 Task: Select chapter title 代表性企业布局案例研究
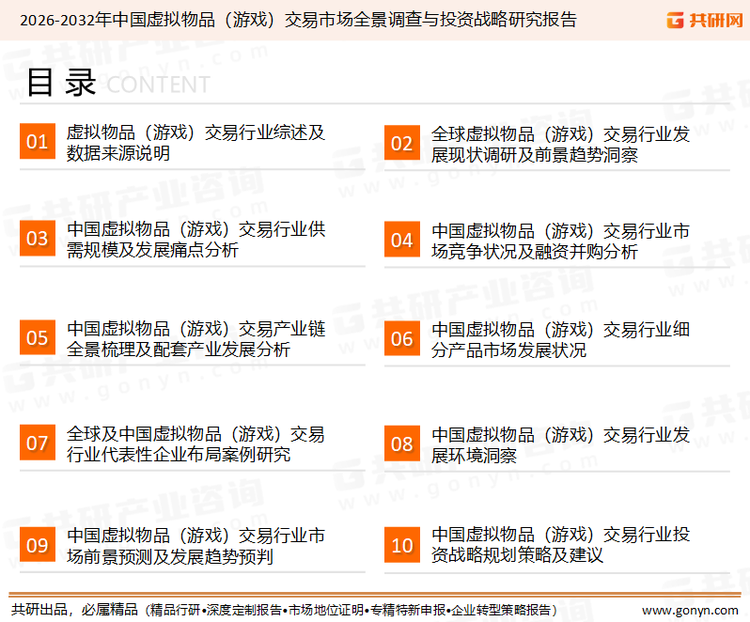tap(196, 444)
